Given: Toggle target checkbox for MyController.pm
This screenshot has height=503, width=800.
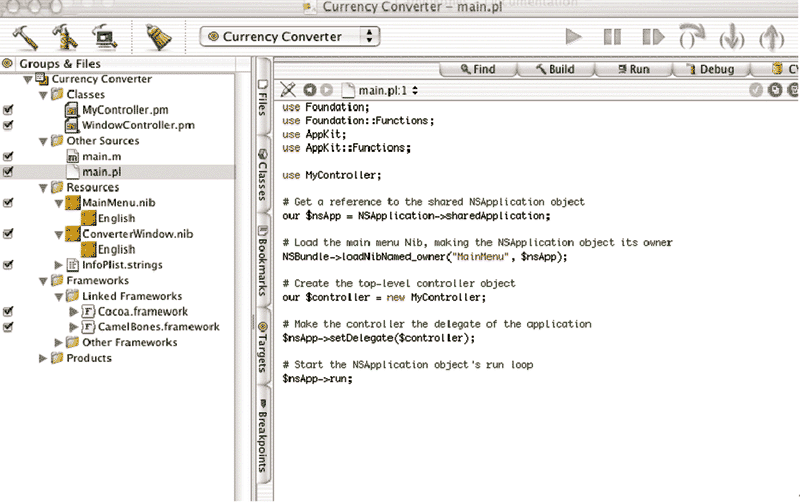Looking at the screenshot, I should (x=8, y=109).
